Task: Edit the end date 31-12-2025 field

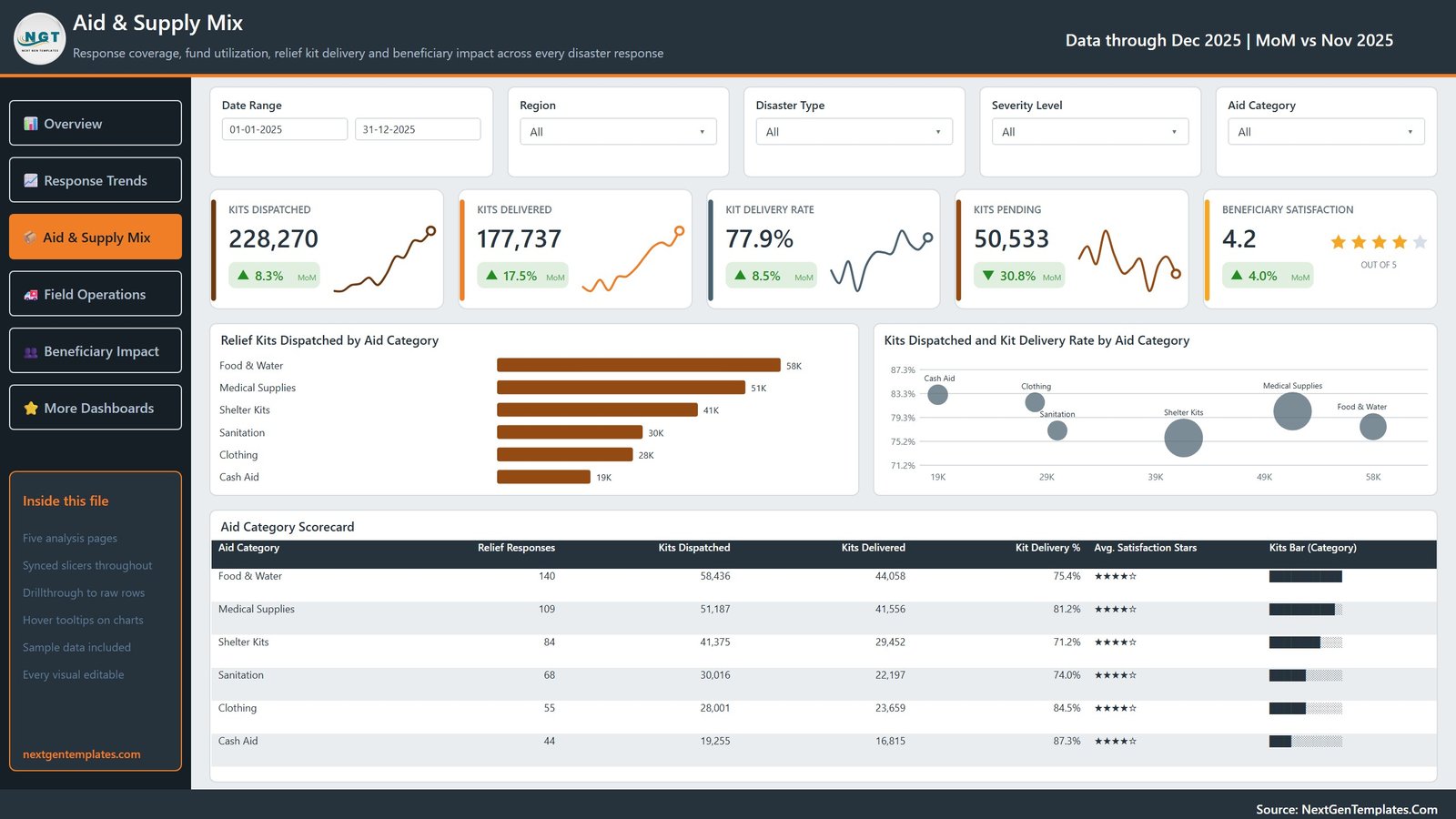Action: tap(418, 129)
